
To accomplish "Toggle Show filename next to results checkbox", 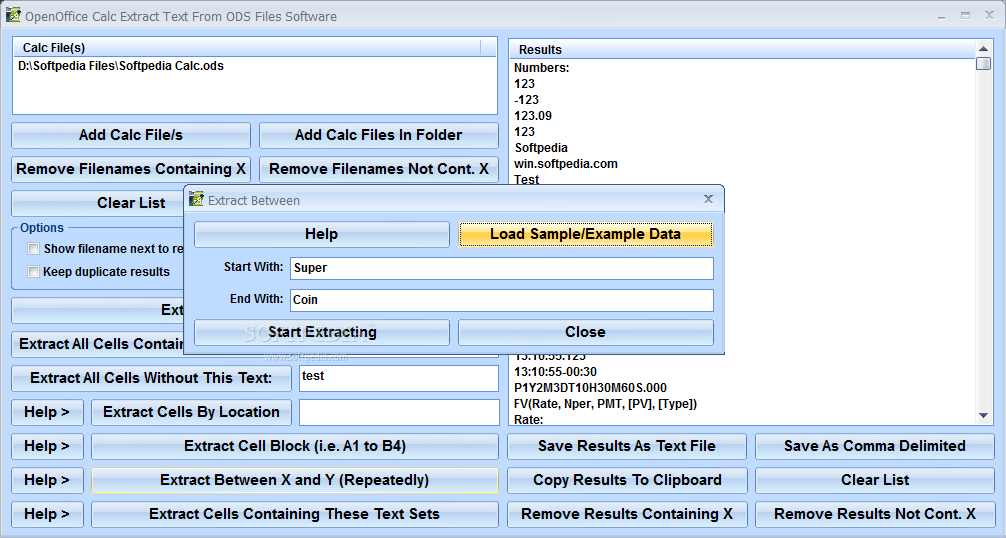I will (x=33, y=248).
